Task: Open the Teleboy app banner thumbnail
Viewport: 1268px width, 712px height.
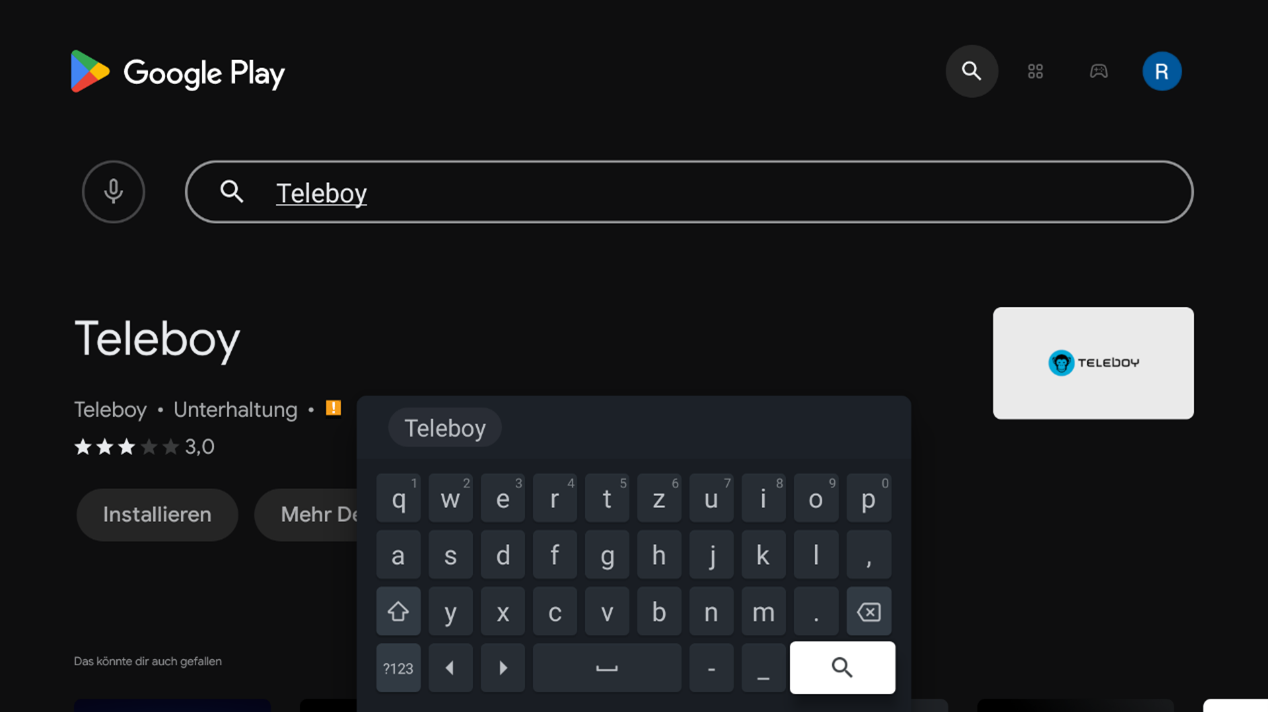Action: click(x=1092, y=363)
